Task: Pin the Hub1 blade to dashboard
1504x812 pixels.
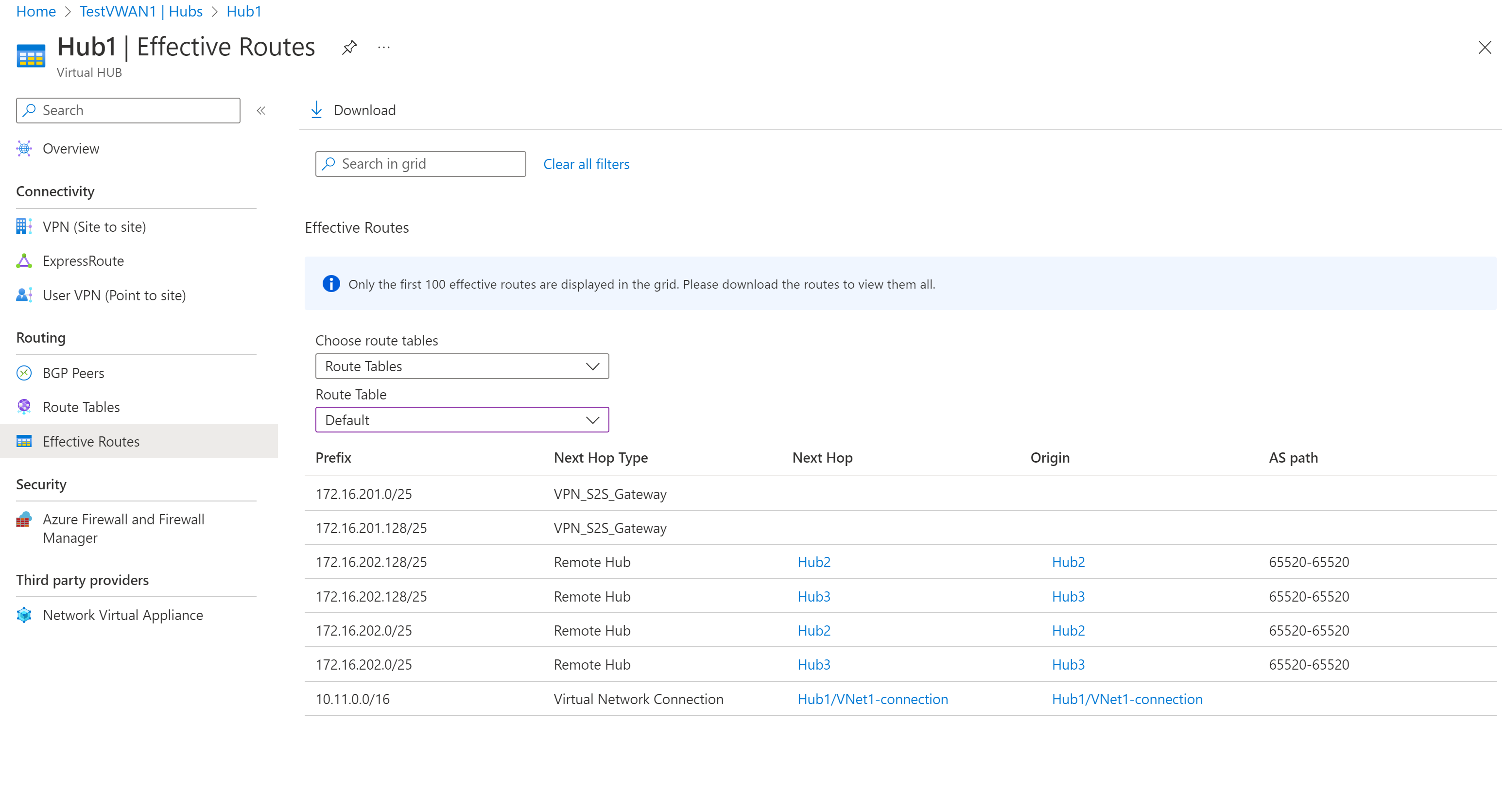Action: tap(349, 47)
